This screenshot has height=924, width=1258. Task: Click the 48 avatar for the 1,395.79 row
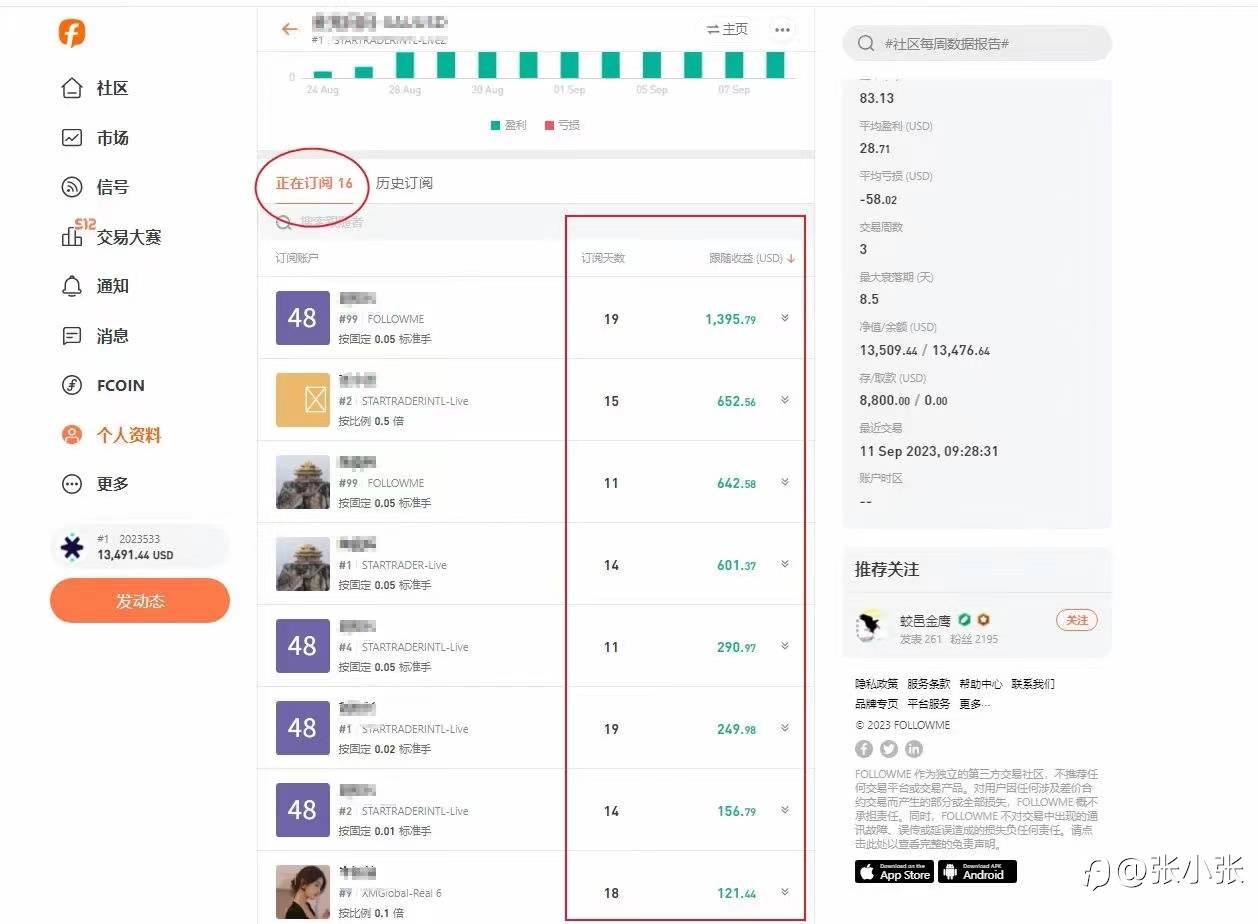(302, 319)
